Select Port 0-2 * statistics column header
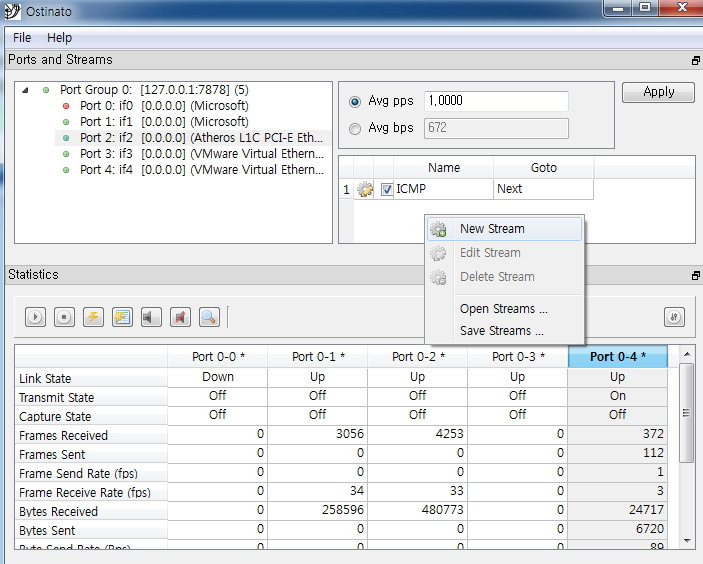703x564 pixels. tap(418, 357)
